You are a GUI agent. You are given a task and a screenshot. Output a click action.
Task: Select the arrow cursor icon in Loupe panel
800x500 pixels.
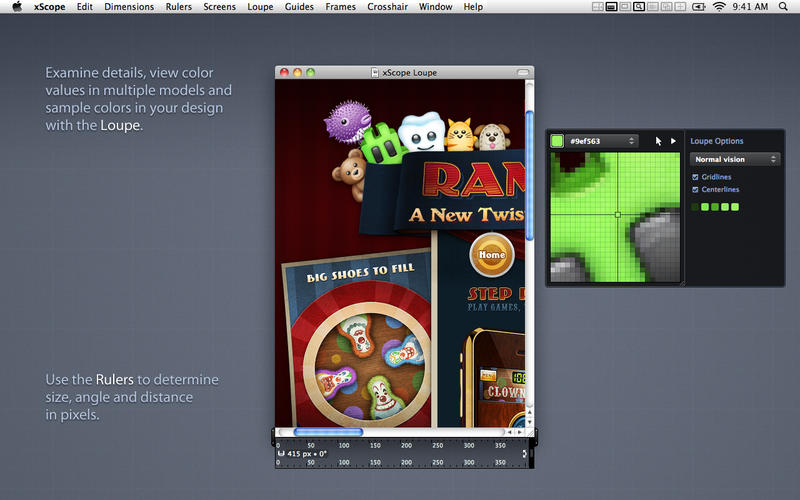pos(658,141)
